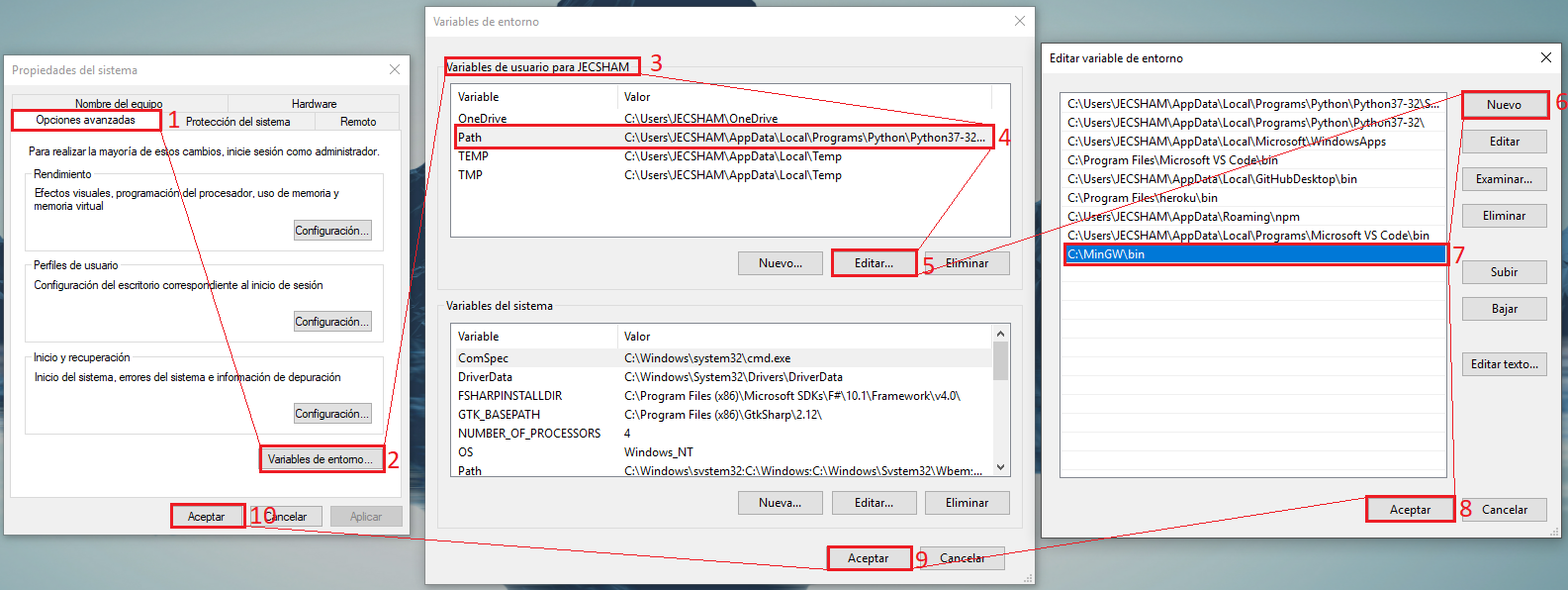The width and height of the screenshot is (1568, 590).
Task: Select the Python\Python37-32\ path entry
Action: (x=1253, y=123)
